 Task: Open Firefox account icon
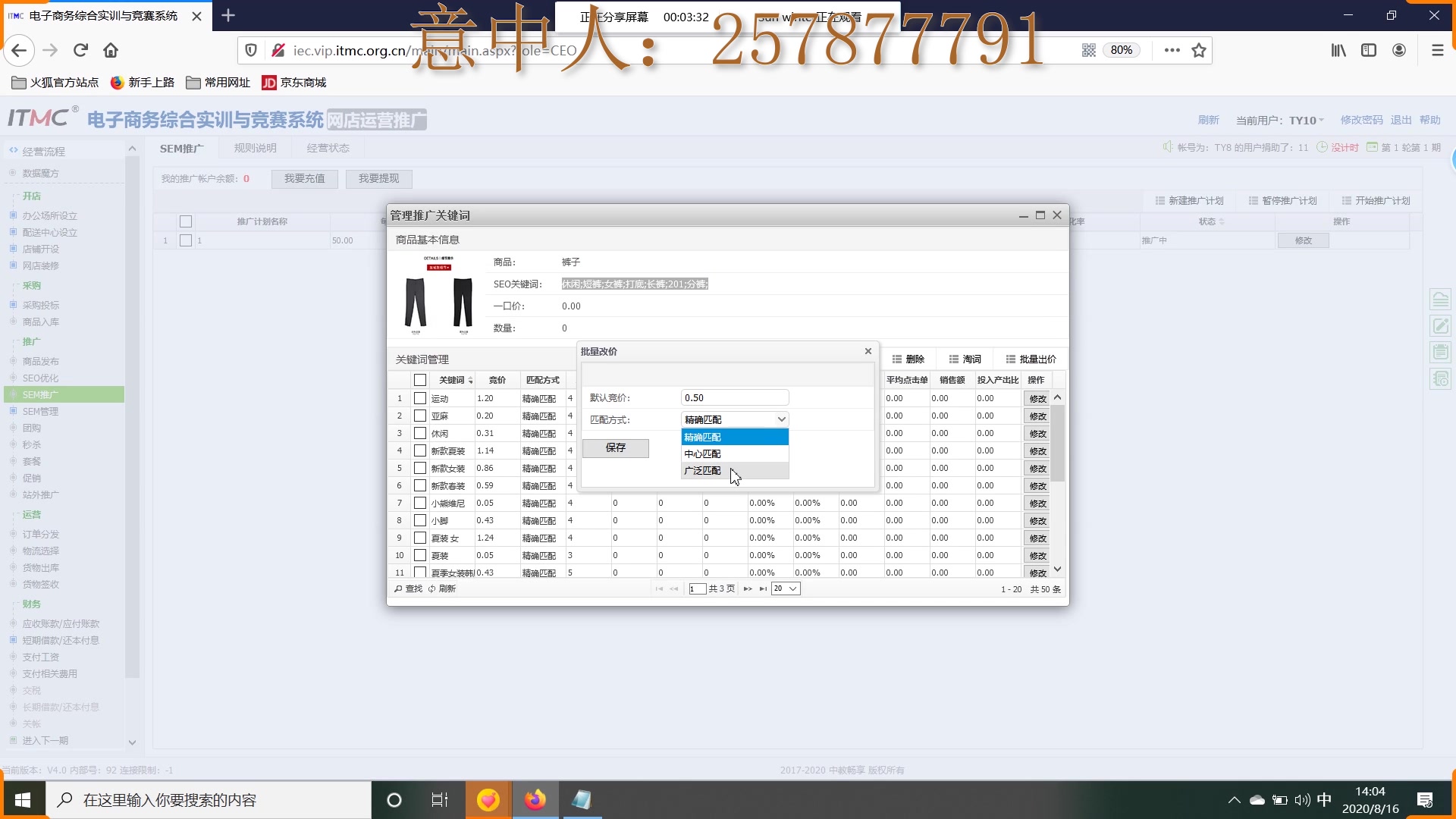click(x=1399, y=51)
